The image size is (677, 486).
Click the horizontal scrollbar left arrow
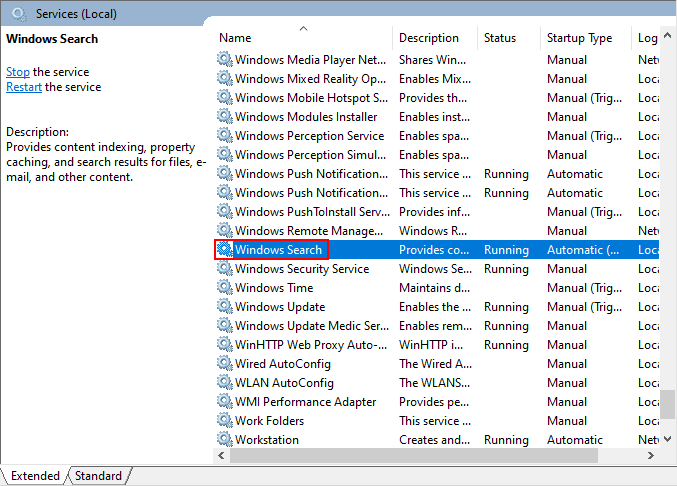[221, 455]
